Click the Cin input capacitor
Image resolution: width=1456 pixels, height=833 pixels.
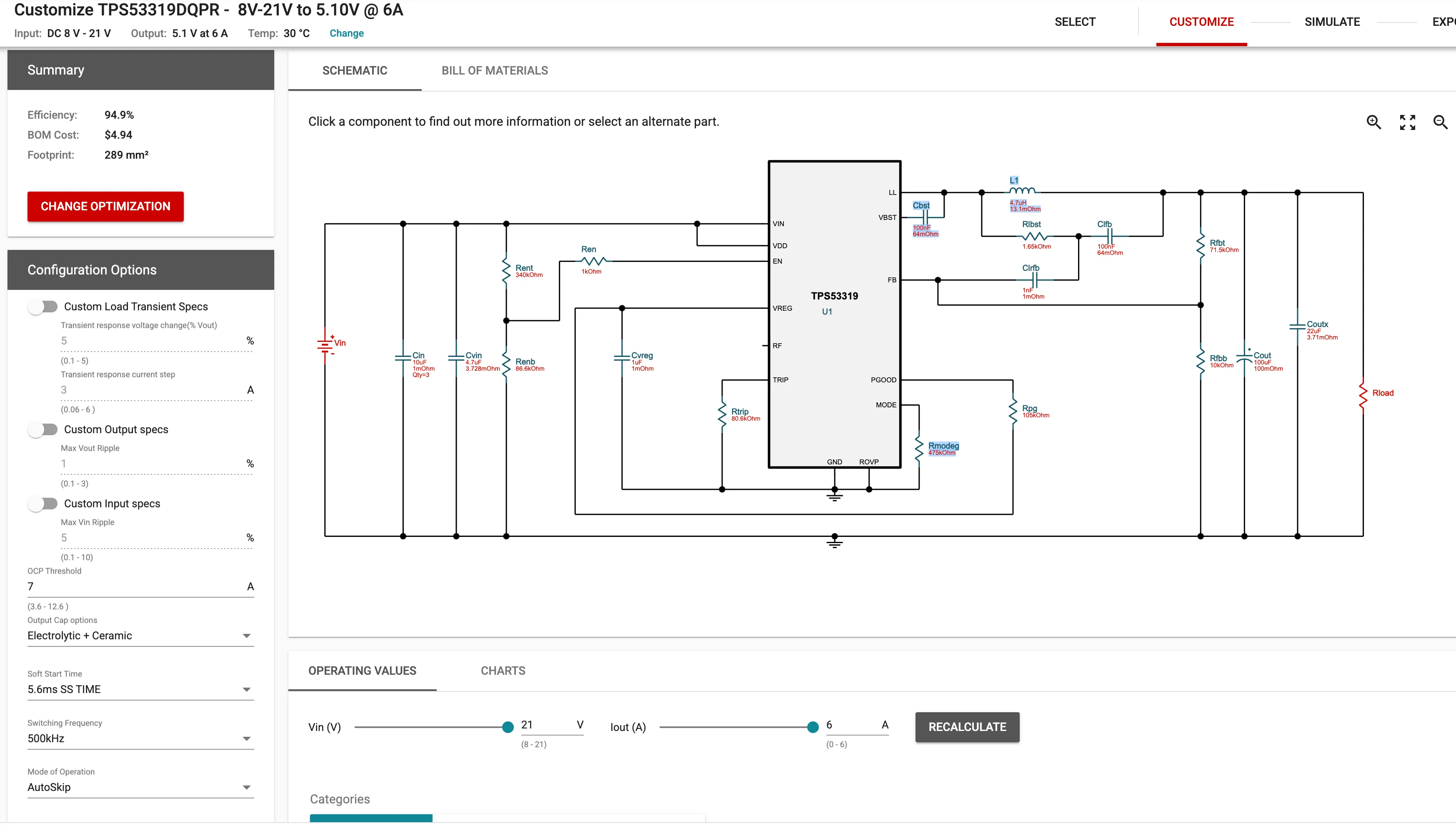(403, 358)
